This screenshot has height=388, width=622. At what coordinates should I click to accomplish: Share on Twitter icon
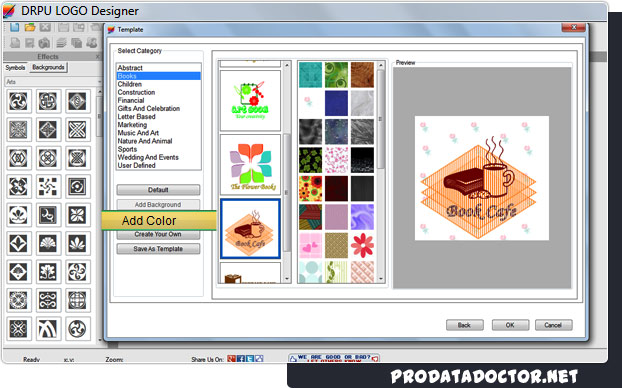click(x=250, y=359)
